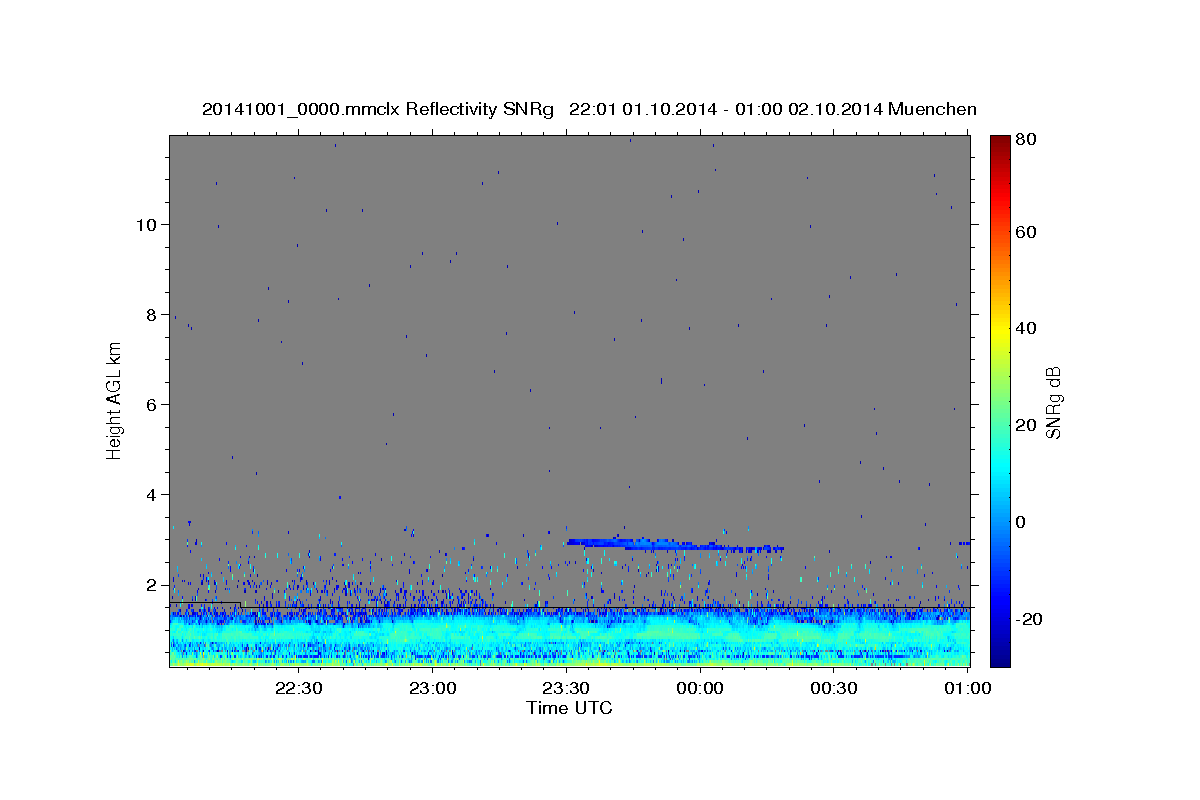Click the blue cloud layer near 3 km

click(675, 545)
